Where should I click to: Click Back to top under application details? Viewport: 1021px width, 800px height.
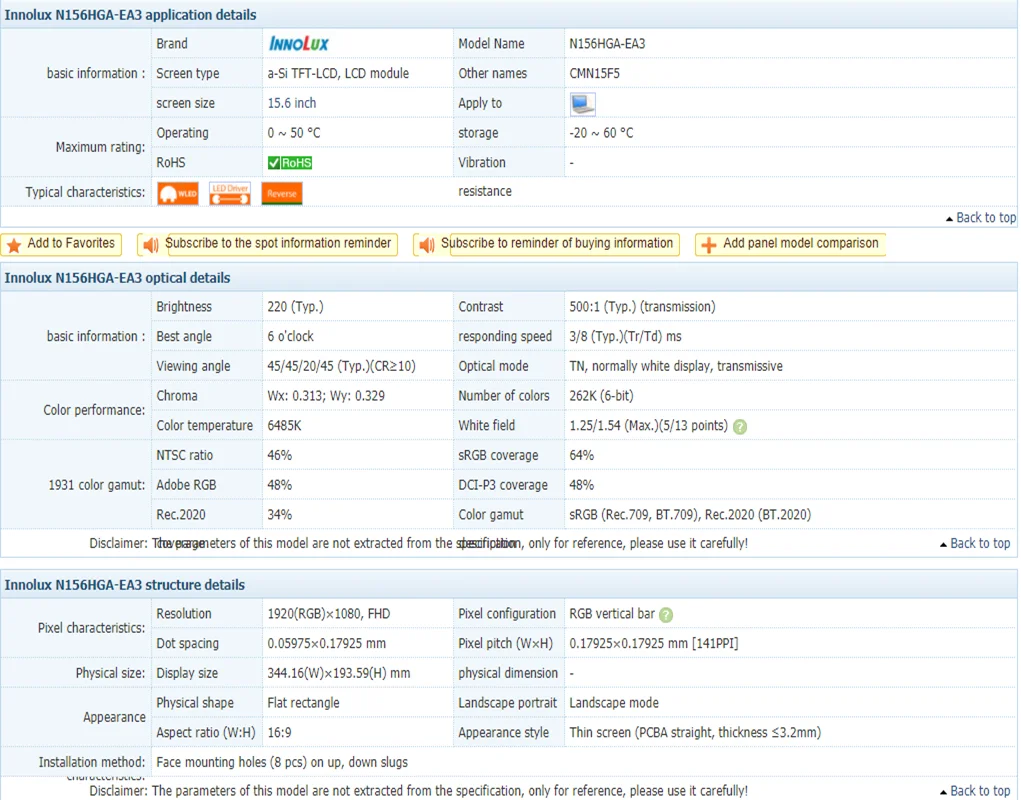981,217
